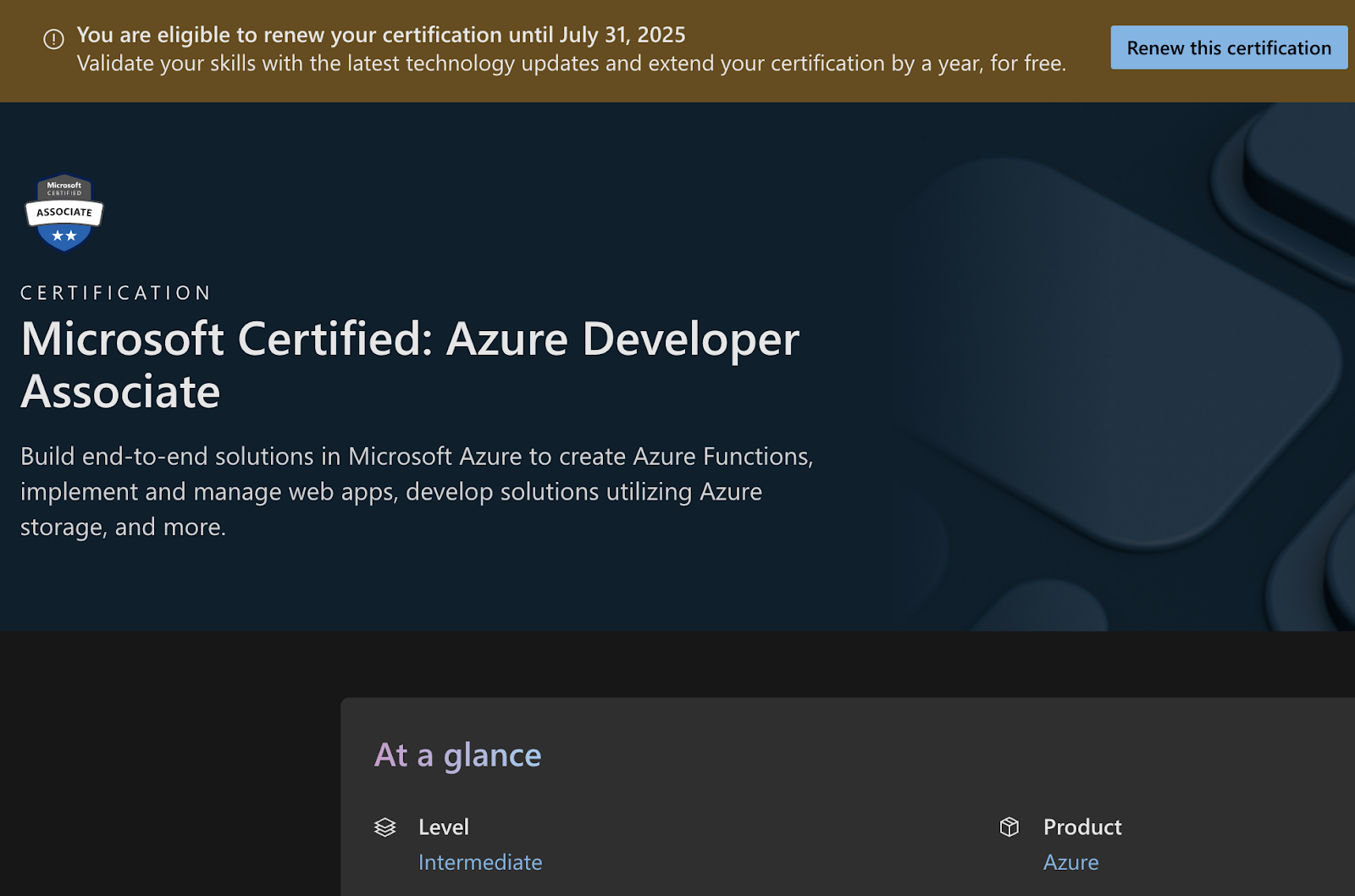Click the At a glance heading
The image size is (1355, 896).
pyautogui.click(x=458, y=755)
